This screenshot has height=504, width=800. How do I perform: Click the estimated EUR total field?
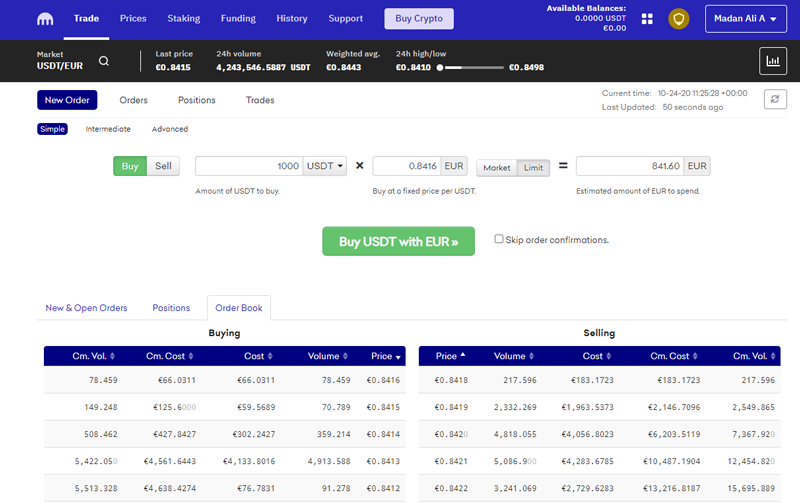pos(630,166)
